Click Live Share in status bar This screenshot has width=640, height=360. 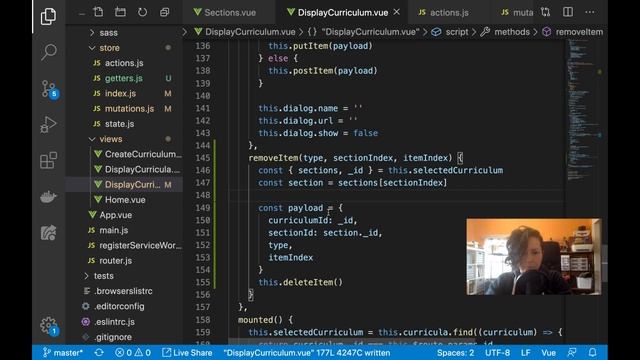coord(187,353)
